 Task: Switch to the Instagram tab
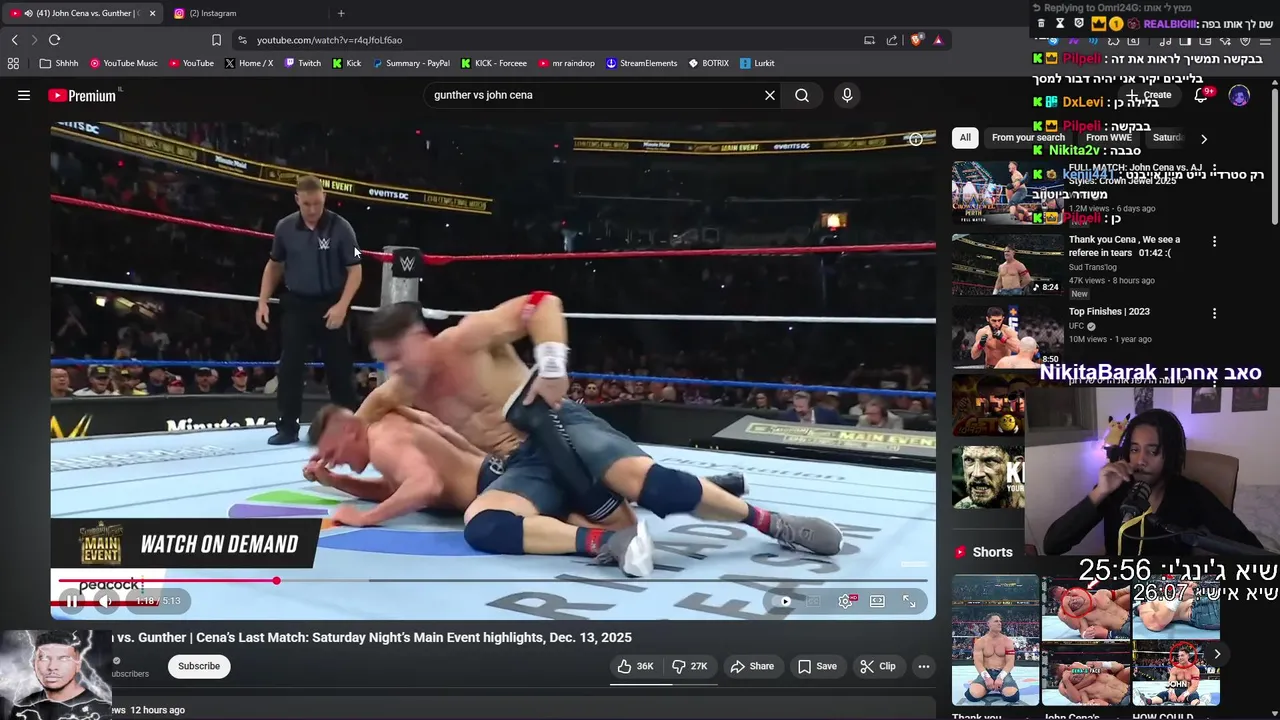pos(243,13)
